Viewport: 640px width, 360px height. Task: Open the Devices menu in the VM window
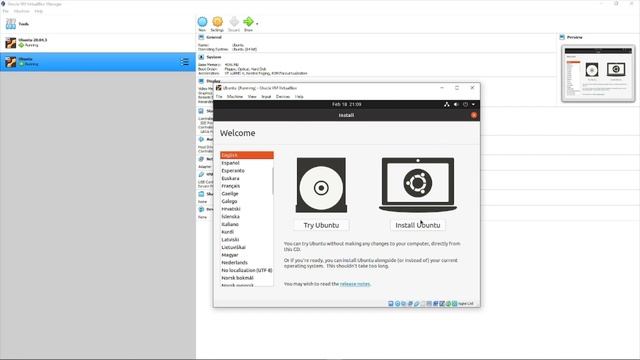click(x=283, y=97)
